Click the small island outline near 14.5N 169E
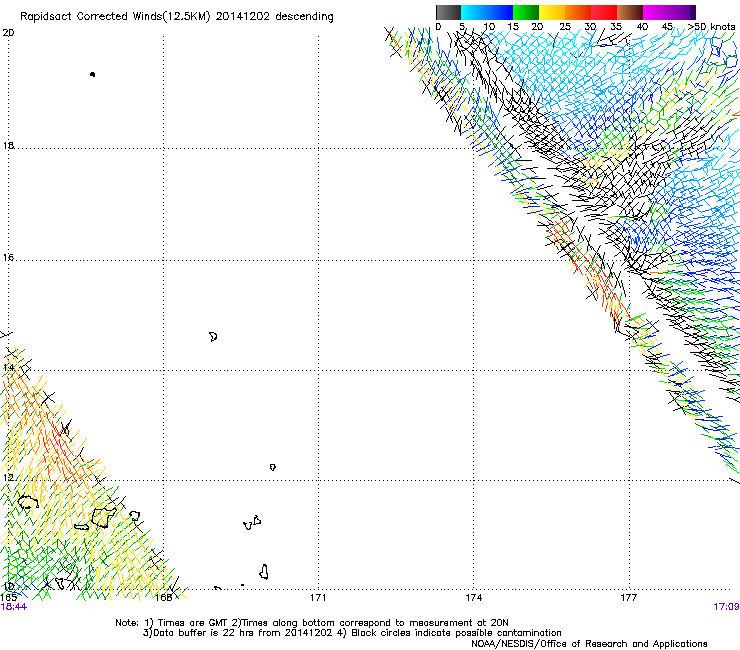Image resolution: width=740 pixels, height=650 pixels. tap(213, 337)
